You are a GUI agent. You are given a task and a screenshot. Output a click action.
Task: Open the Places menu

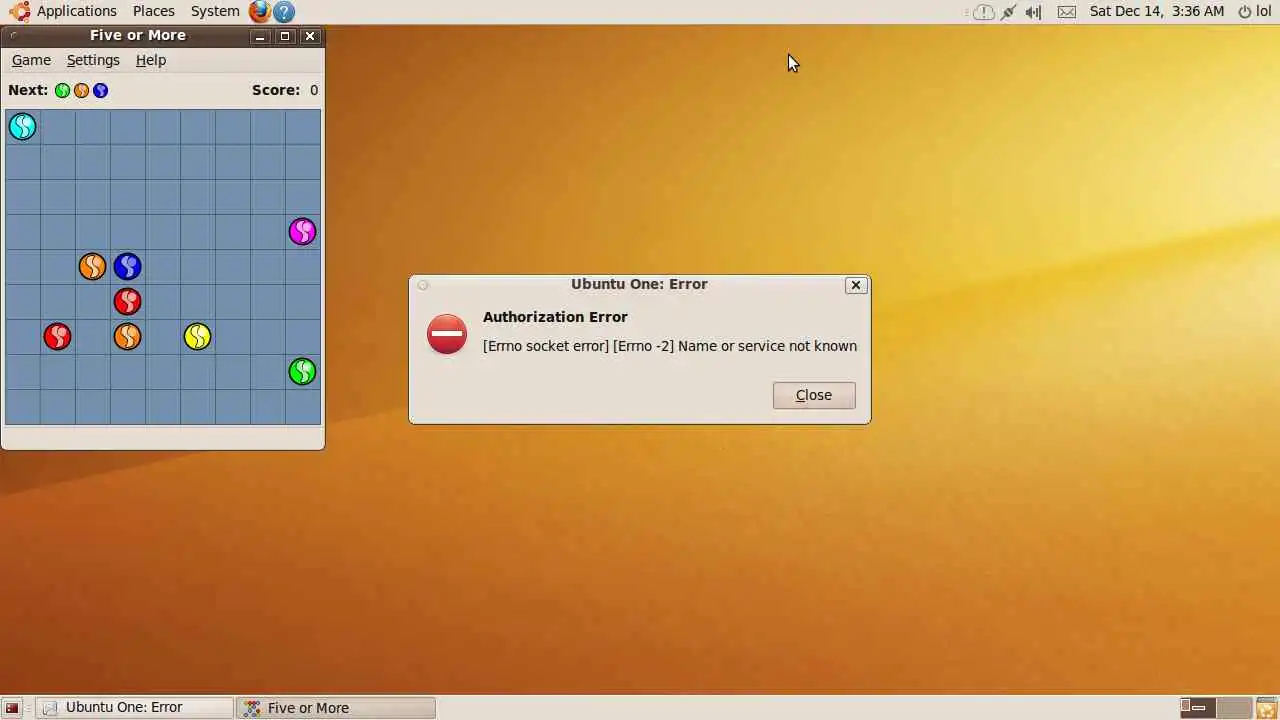coord(154,11)
